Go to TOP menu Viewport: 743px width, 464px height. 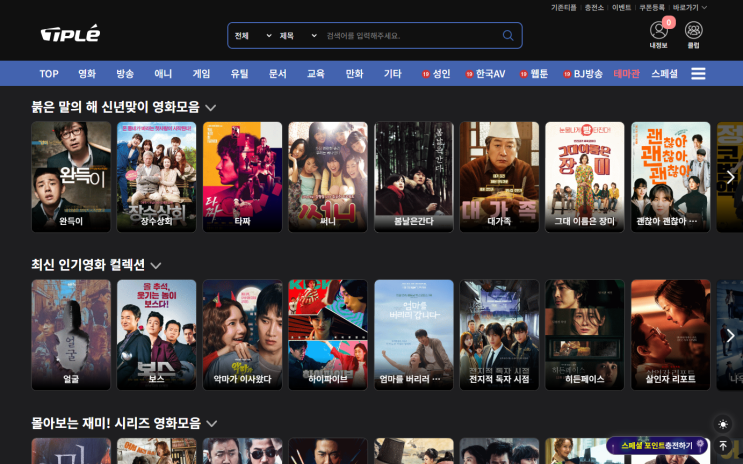coord(49,73)
